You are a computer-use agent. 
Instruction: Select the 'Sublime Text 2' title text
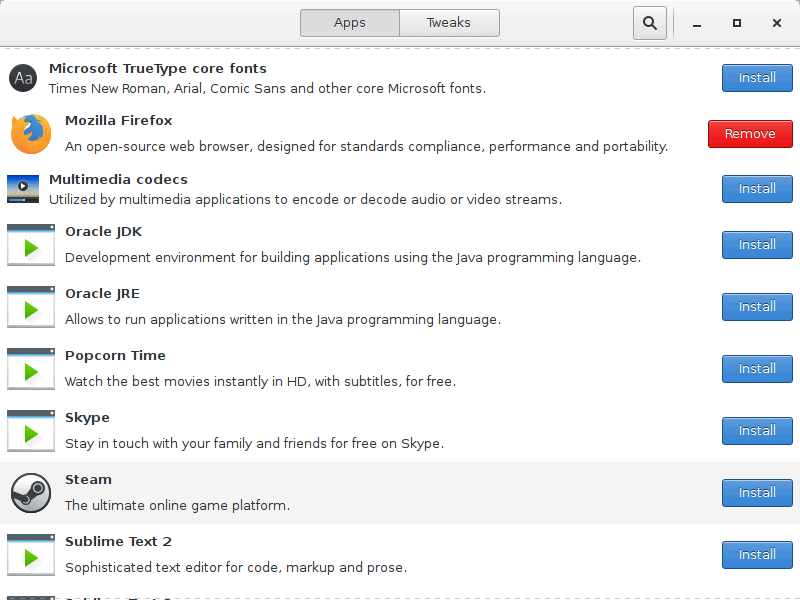118,541
